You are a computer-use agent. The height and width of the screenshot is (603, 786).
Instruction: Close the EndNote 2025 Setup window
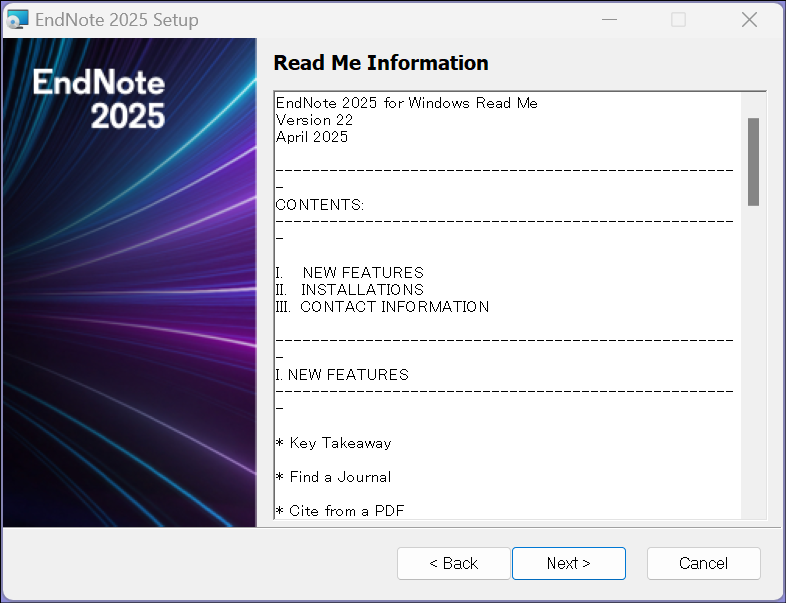tap(749, 20)
